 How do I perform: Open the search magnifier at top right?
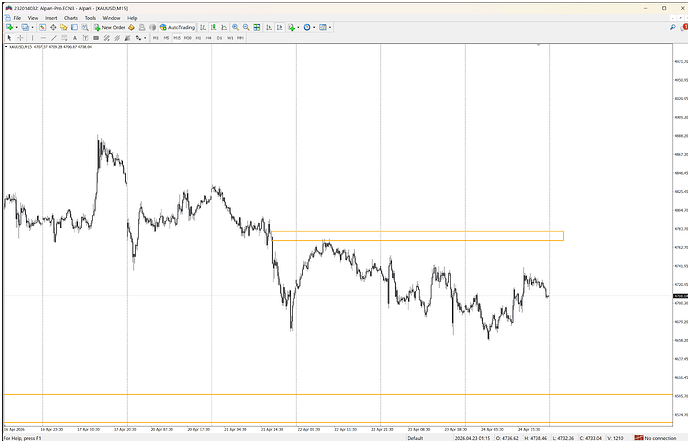tap(672, 27)
